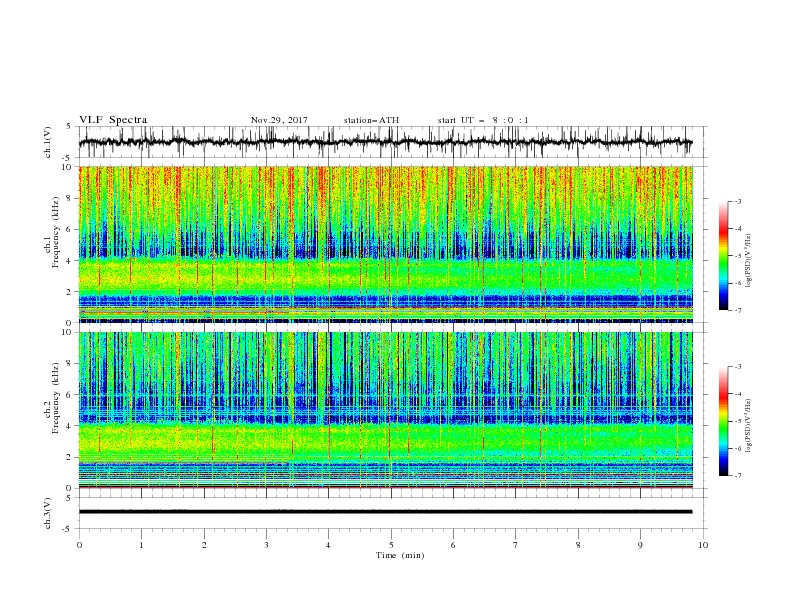Click the ch.1 color bar "log(PSD)(V²/Hz)" caption
The height and width of the screenshot is (612, 792).
point(748,261)
